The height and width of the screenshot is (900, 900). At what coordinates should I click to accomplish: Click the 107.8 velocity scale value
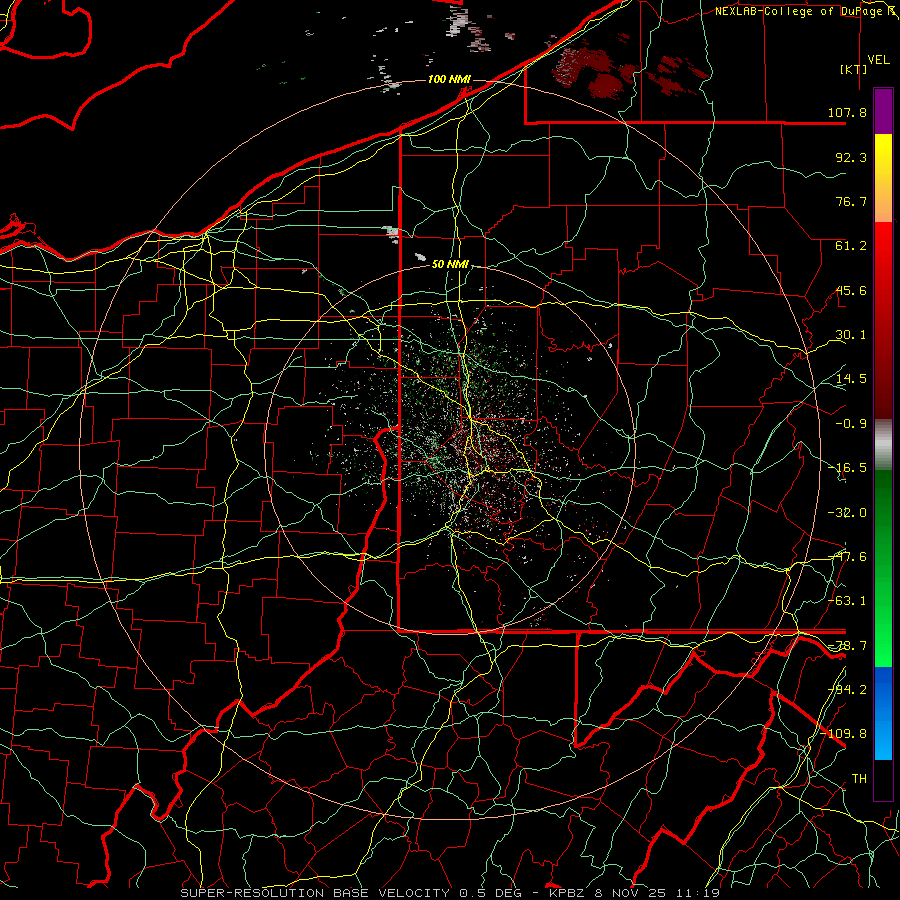point(847,112)
